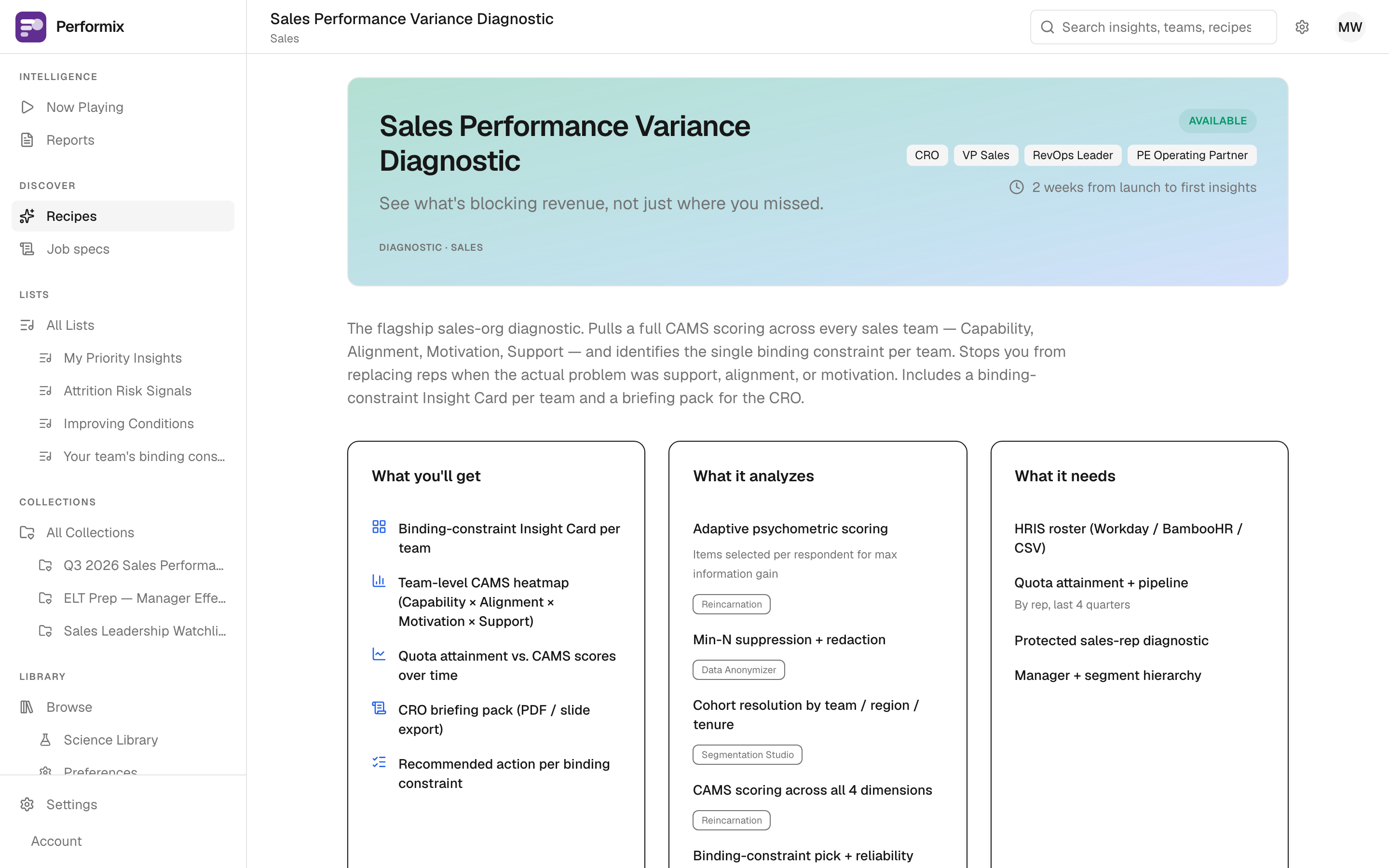Viewport: 1389px width, 868px height.
Task: Open Job specs page
Action: tap(123, 248)
